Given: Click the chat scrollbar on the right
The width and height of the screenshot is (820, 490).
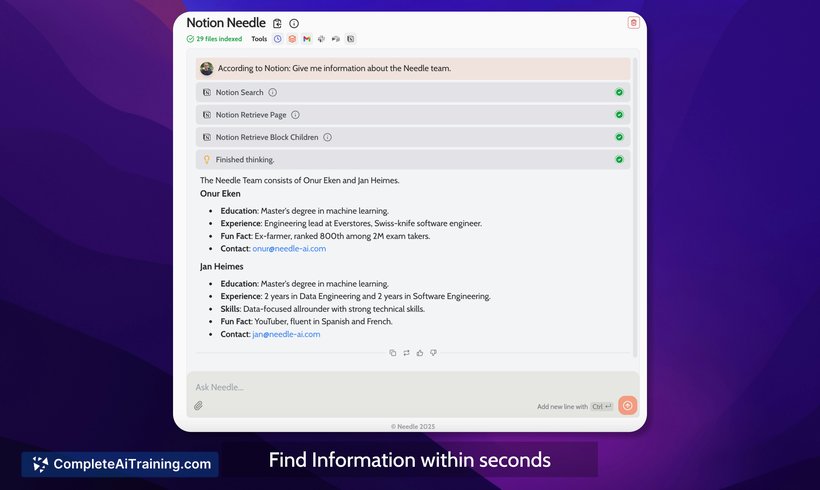Looking at the screenshot, I should point(635,207).
